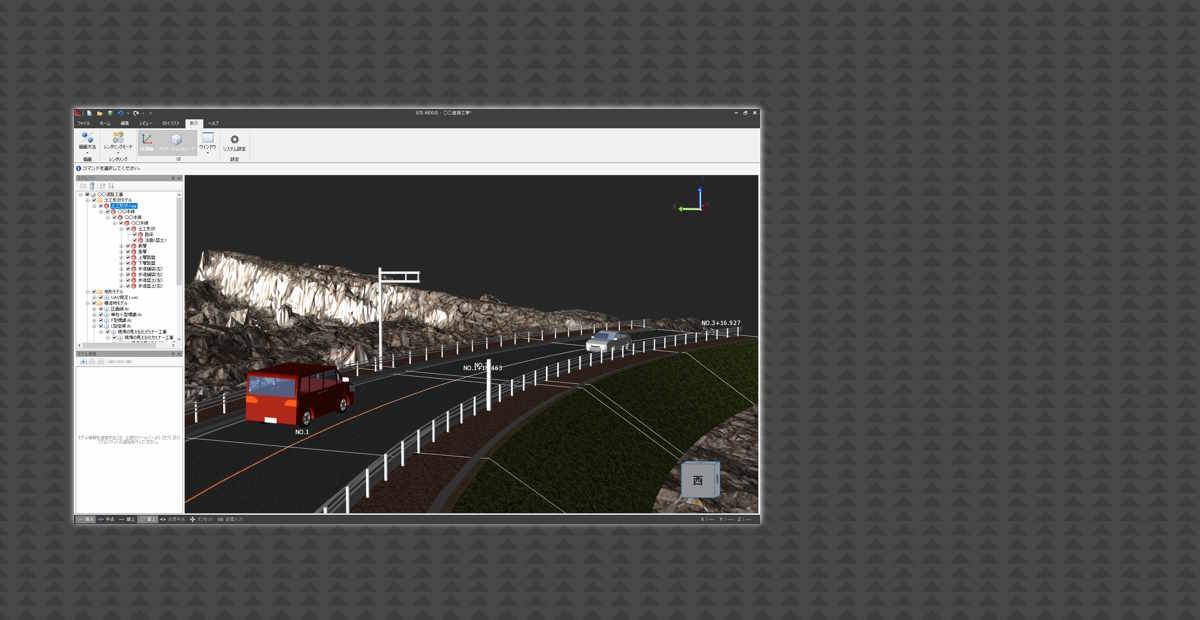
Task: Open システム設定 via the gear icon
Action: [x=235, y=140]
